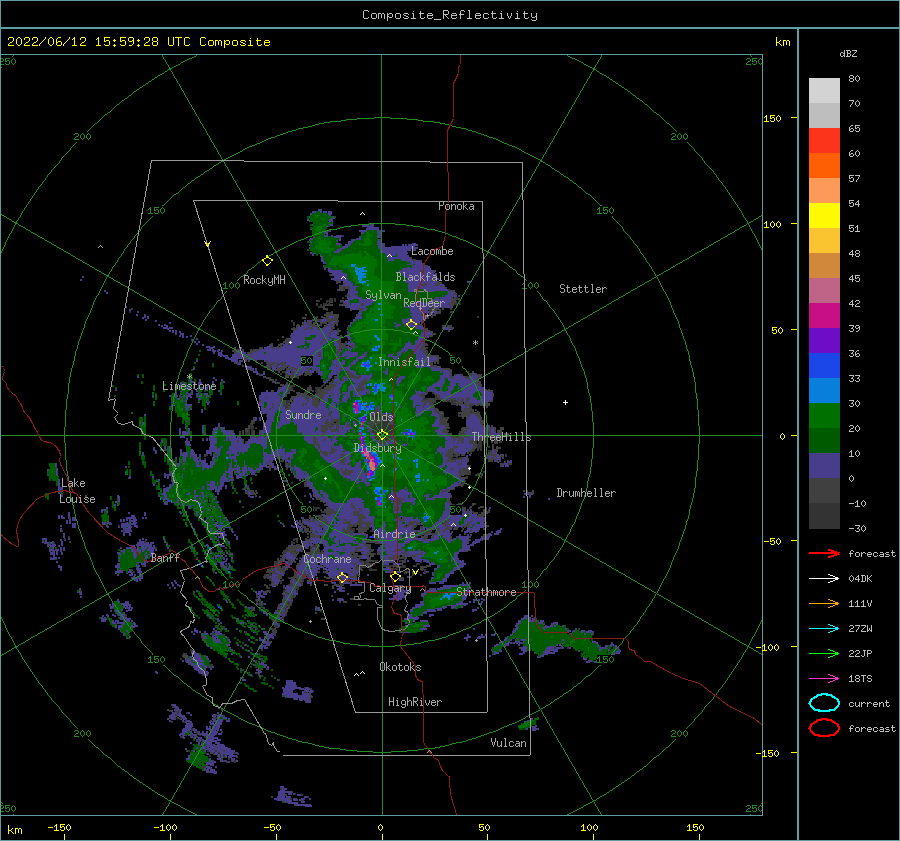Screen dimensions: 900x841
Task: Click the red 60-65 dBZ color swatch
Action: [824, 141]
